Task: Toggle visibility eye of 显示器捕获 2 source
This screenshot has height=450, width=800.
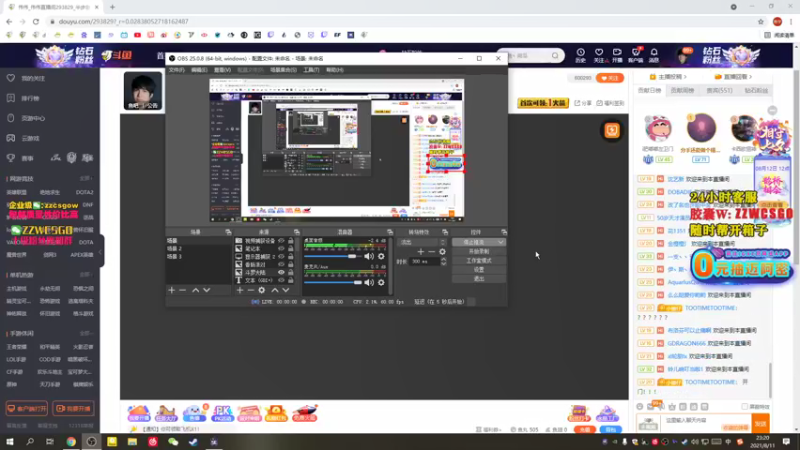Action: [281, 257]
